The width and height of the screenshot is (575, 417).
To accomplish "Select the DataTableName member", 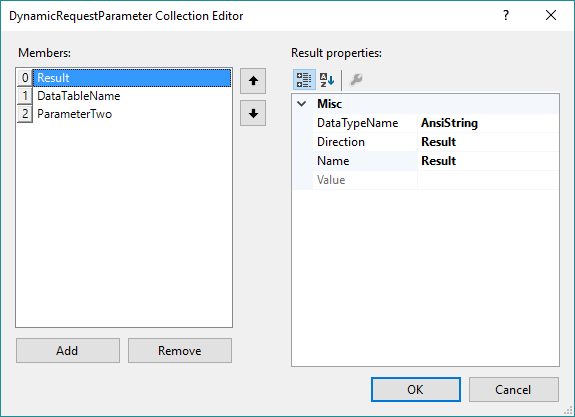I will pyautogui.click(x=132, y=96).
